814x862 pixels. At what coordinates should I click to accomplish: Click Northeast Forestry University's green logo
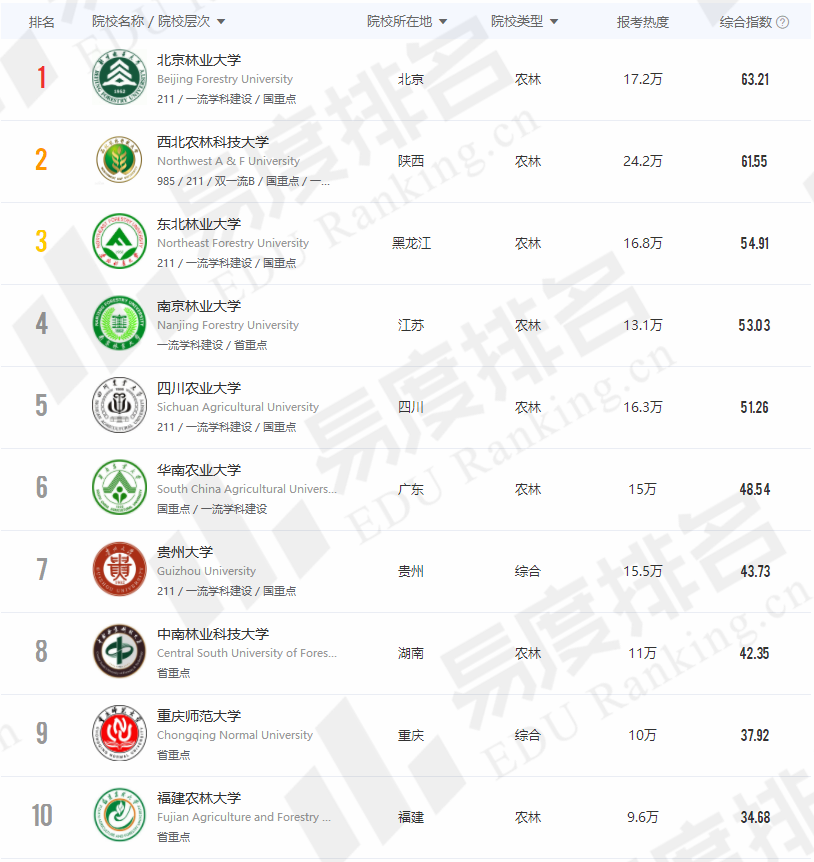[119, 243]
